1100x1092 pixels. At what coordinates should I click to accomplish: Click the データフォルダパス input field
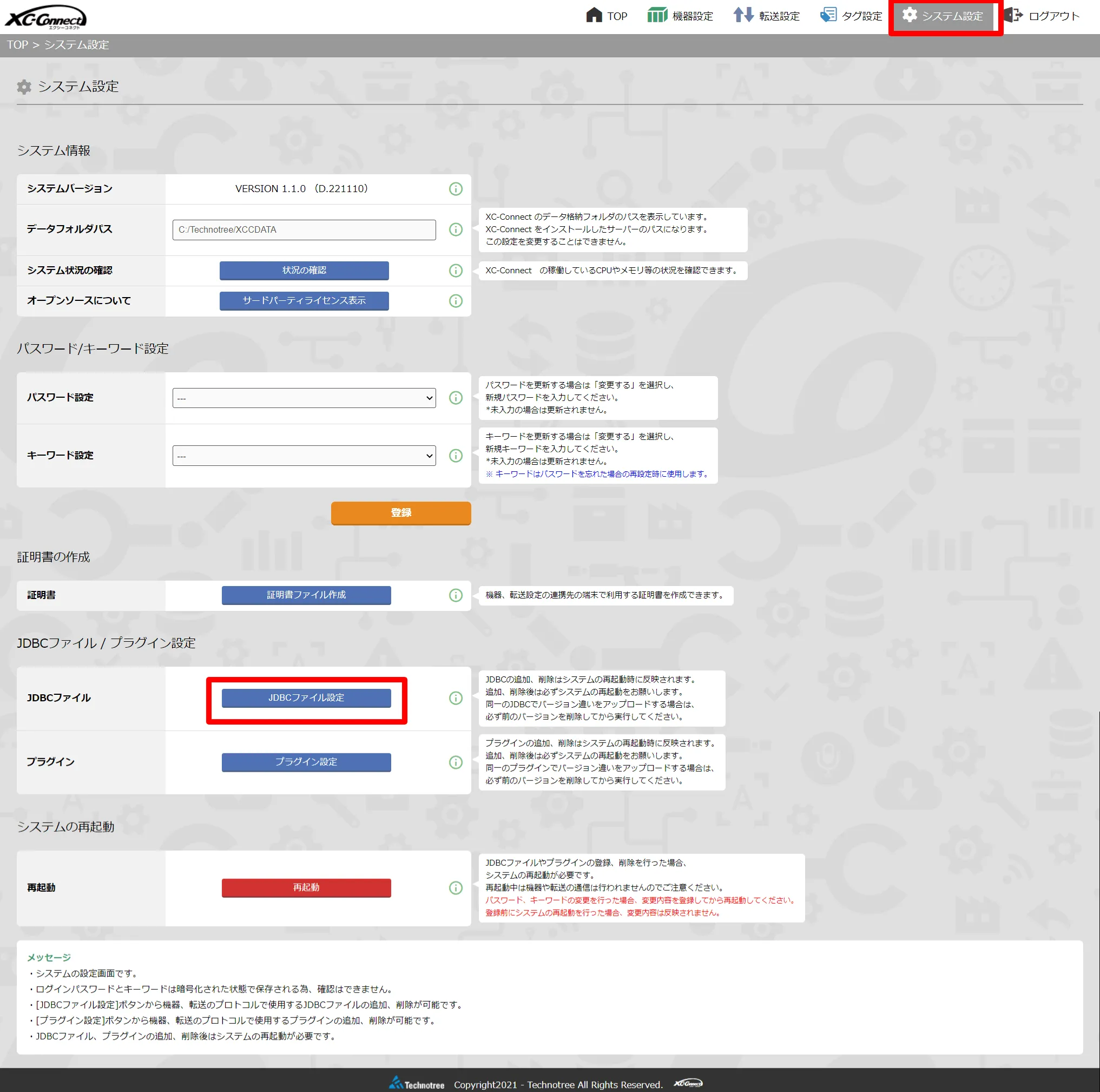click(x=303, y=229)
